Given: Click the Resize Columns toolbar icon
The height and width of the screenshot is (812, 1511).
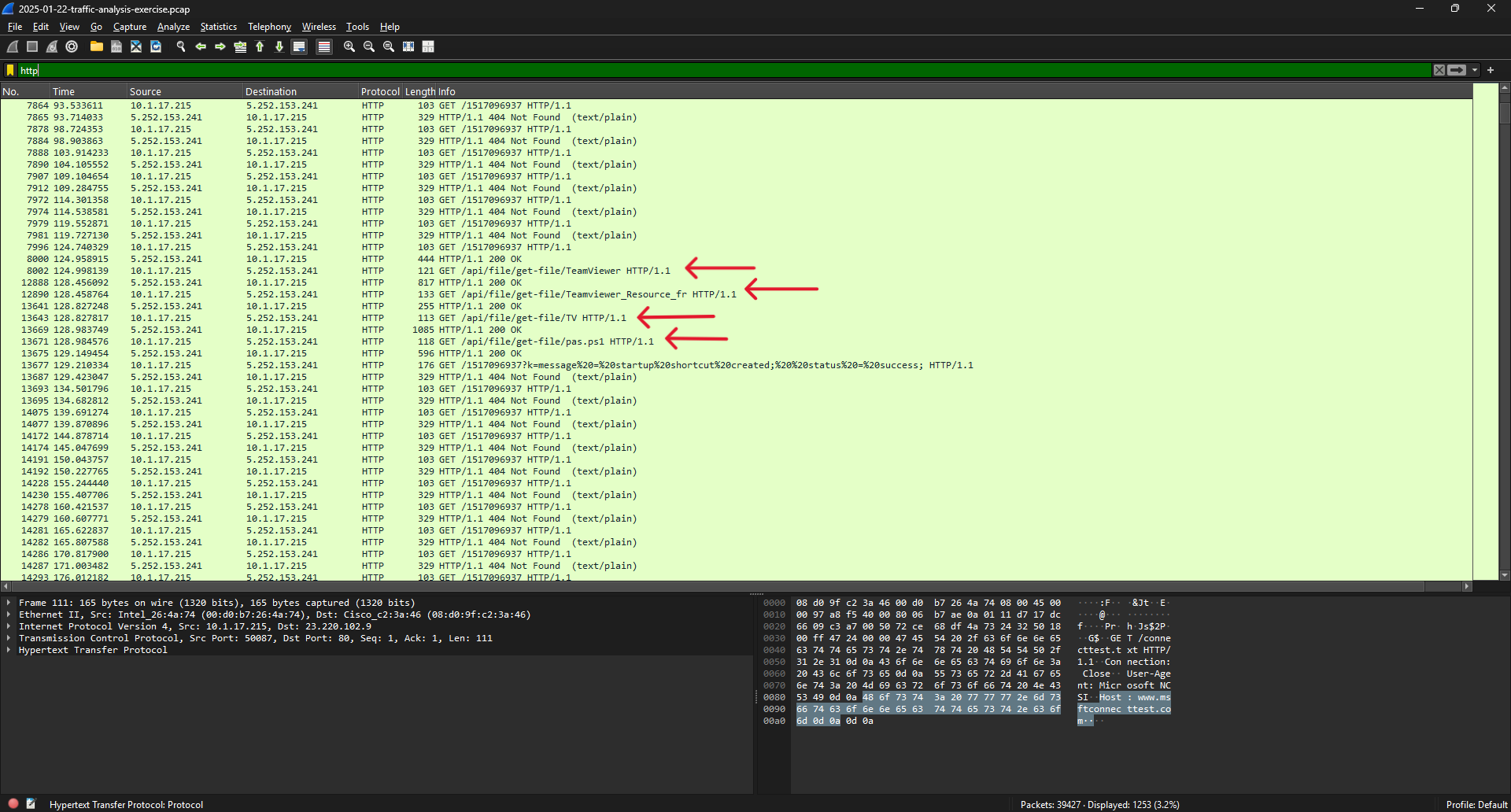Looking at the screenshot, I should tap(428, 47).
